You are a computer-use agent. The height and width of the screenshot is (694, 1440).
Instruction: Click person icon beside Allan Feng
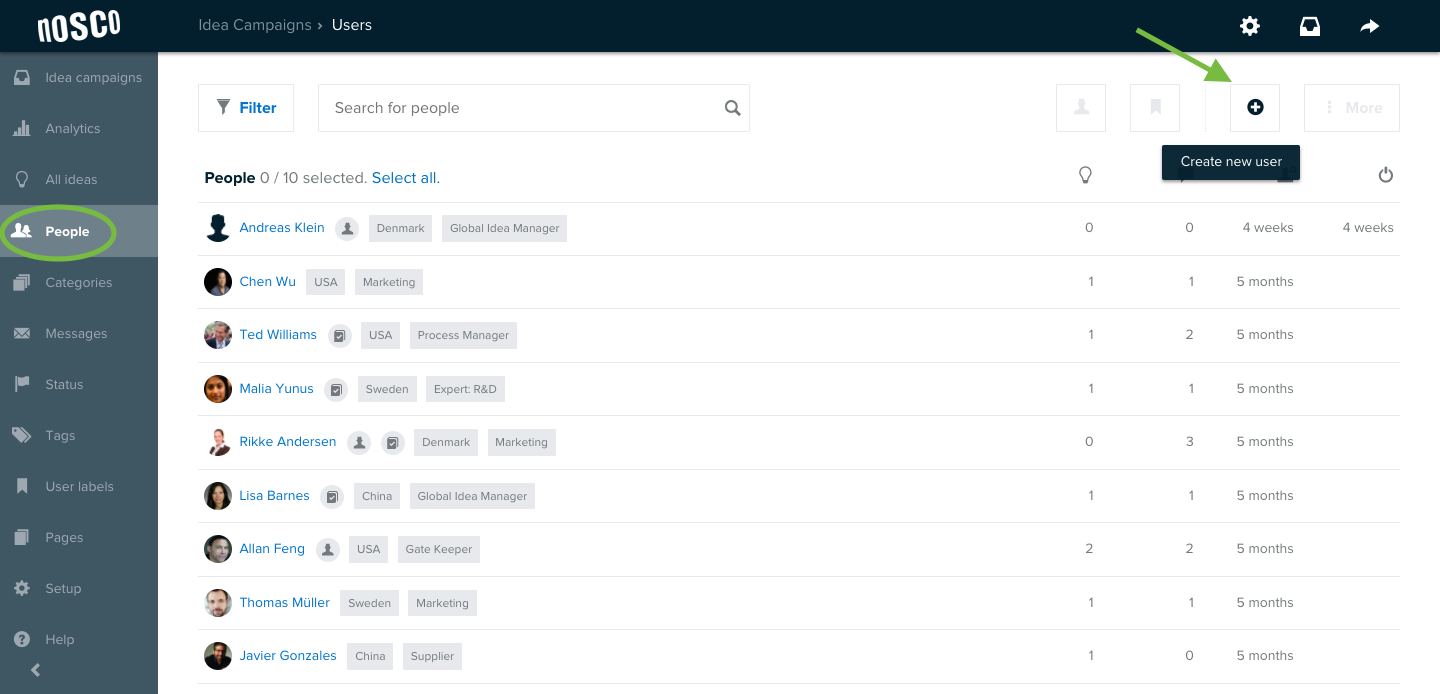pos(328,549)
